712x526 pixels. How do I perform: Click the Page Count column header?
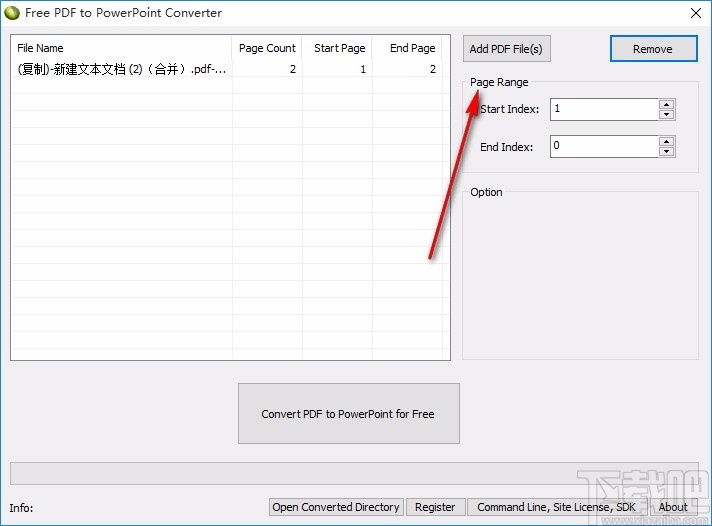pyautogui.click(x=267, y=48)
